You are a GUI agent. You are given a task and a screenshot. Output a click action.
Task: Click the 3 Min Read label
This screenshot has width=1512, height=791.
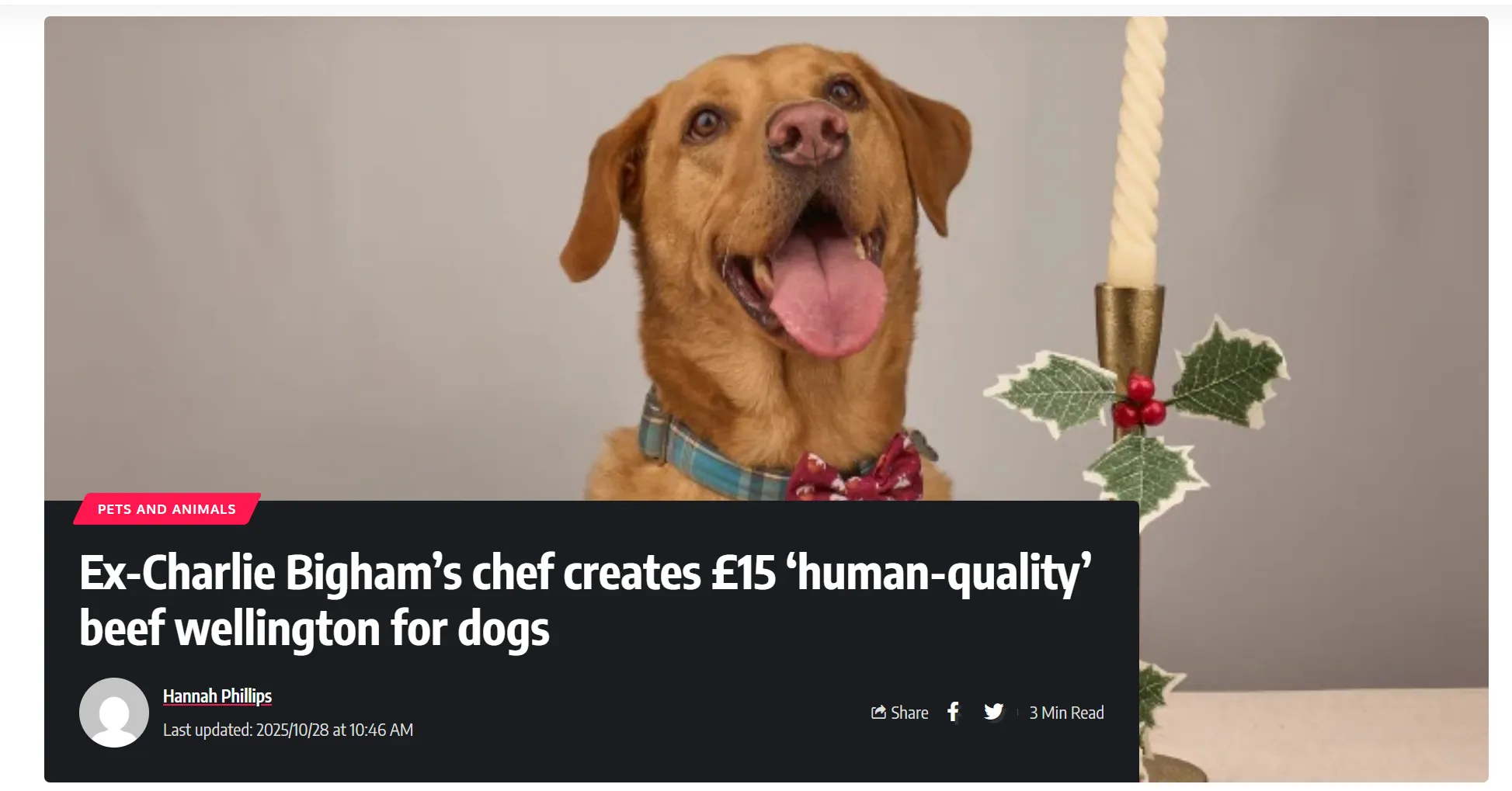[1066, 713]
